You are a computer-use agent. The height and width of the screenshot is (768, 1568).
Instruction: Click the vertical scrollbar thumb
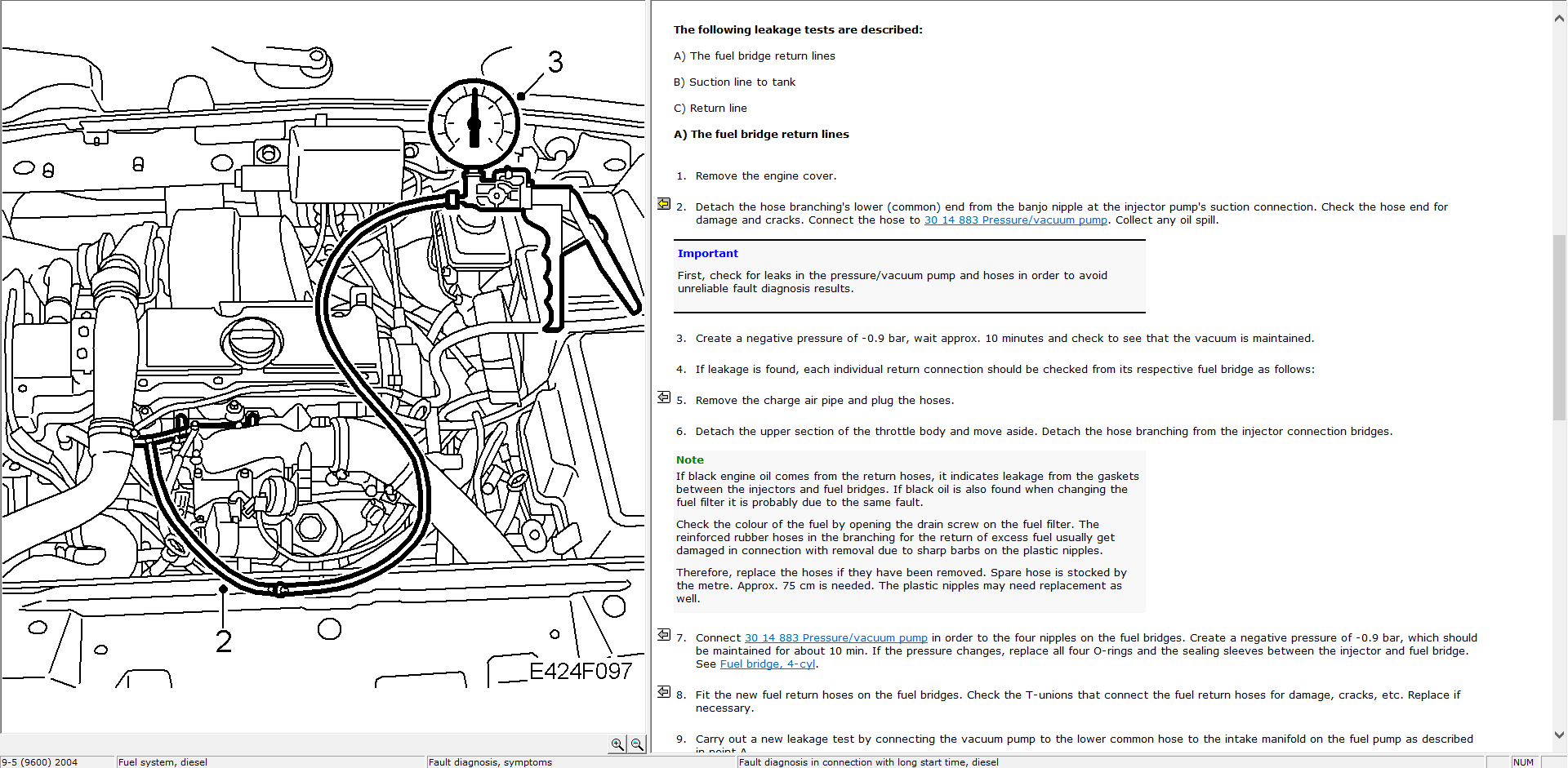[1559, 326]
